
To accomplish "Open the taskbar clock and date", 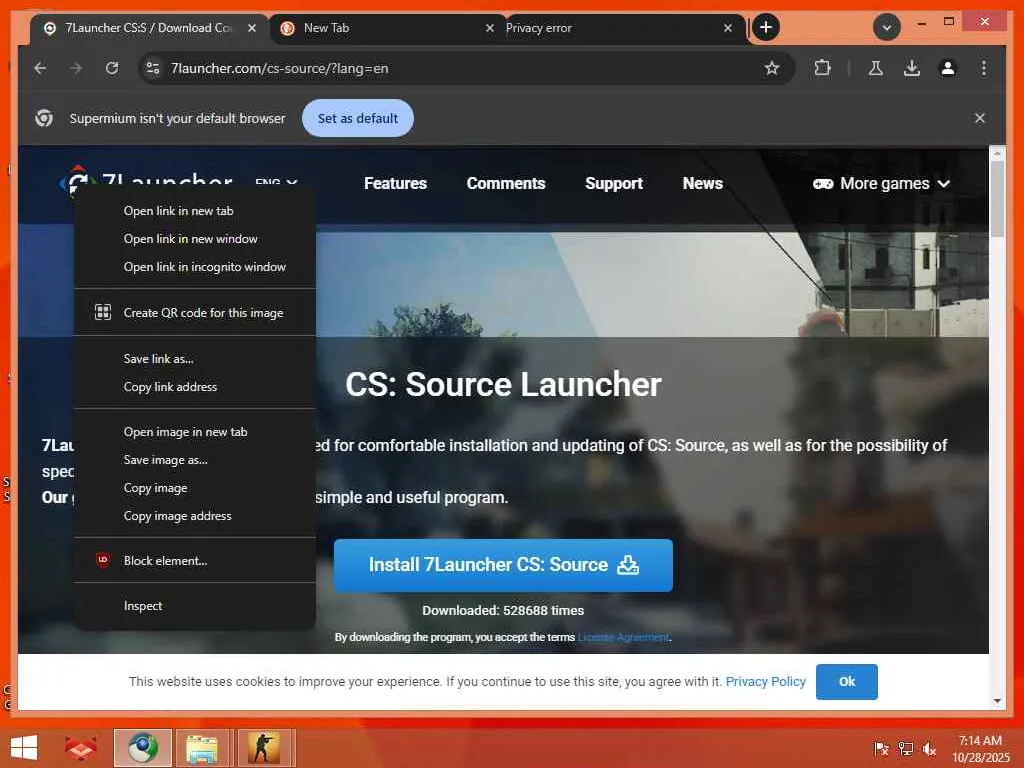I will click(x=980, y=748).
